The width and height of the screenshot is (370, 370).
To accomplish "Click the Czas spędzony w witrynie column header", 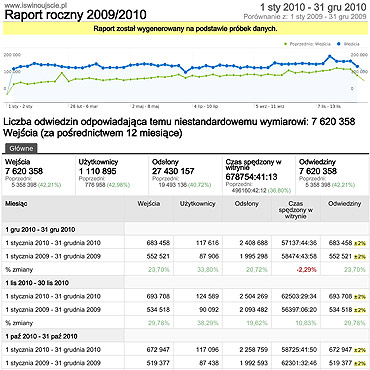I will pyautogui.click(x=296, y=209).
